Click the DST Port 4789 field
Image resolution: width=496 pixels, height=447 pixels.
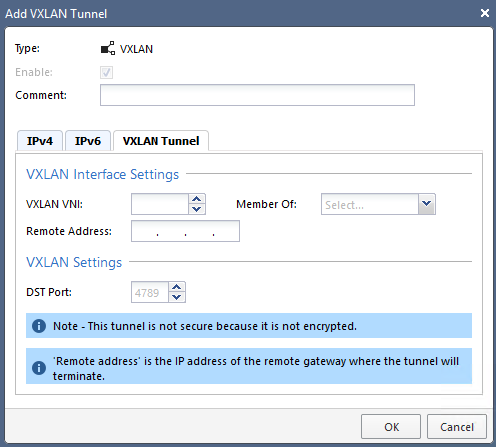coord(150,292)
